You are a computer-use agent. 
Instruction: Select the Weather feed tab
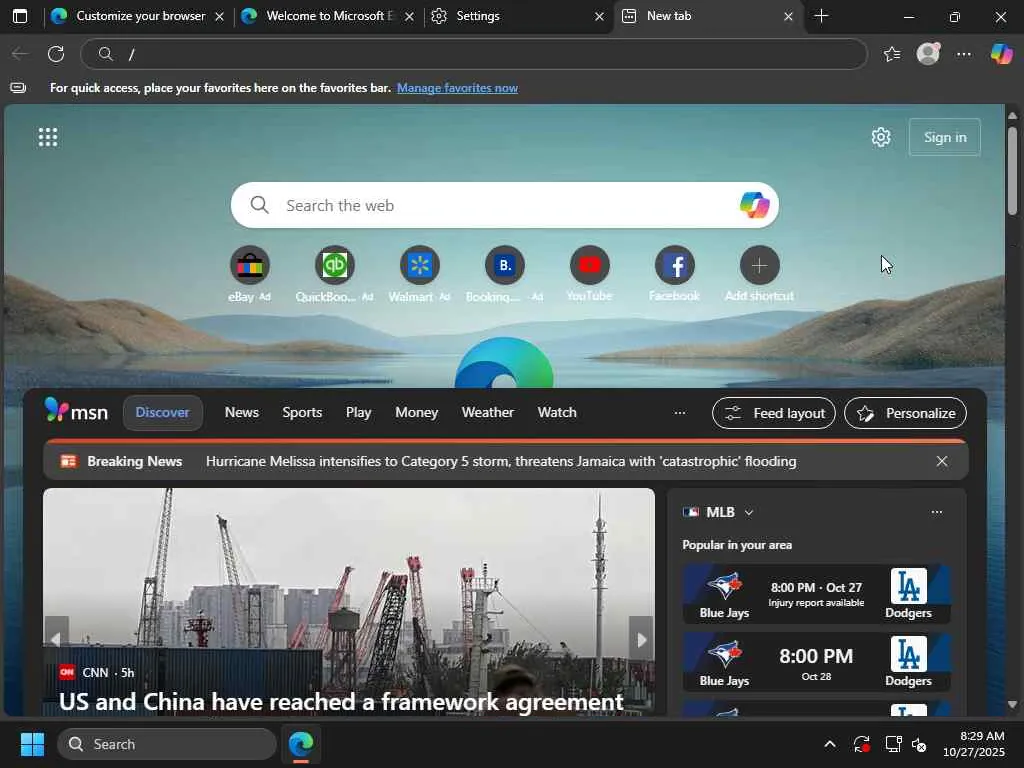[488, 413]
